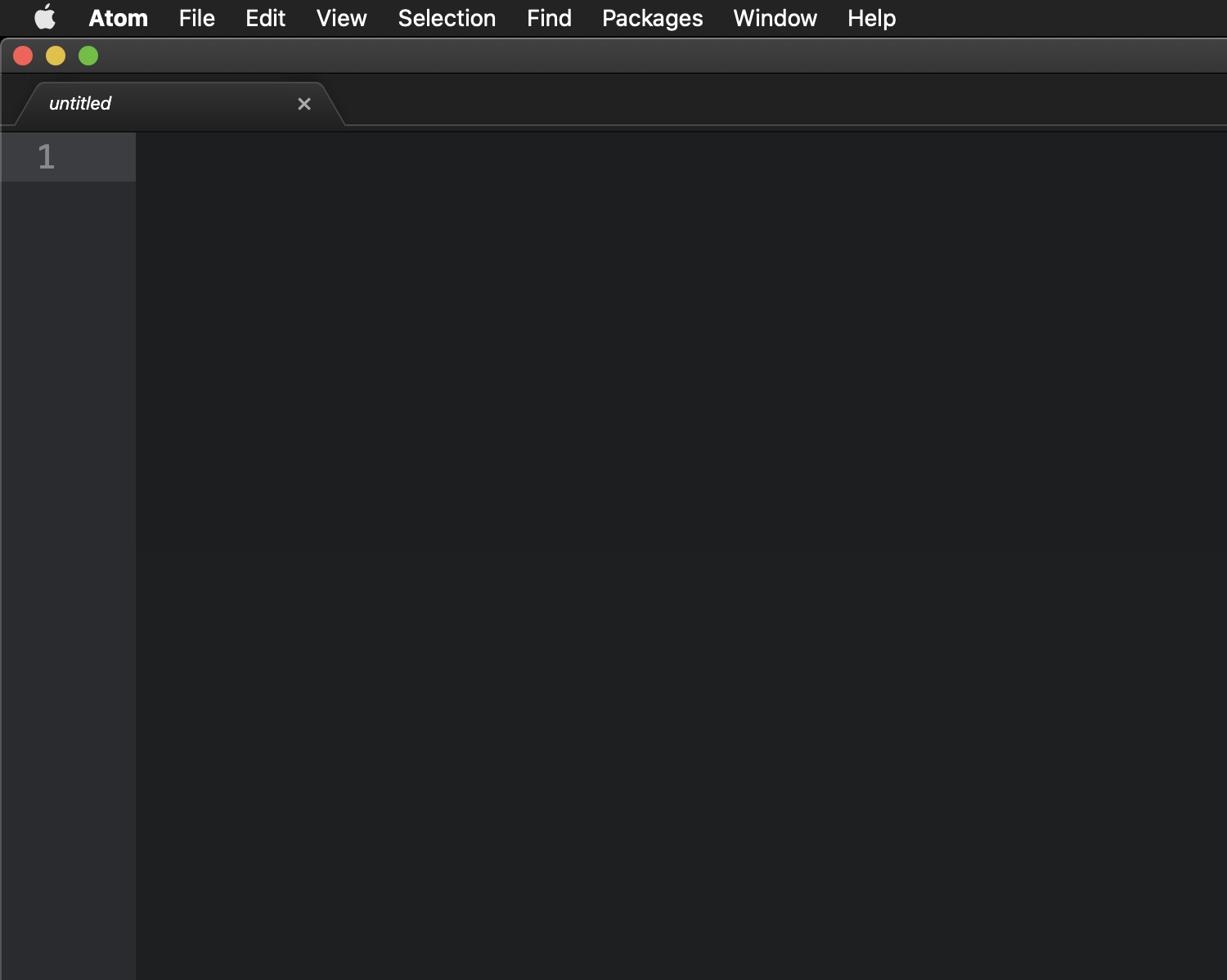This screenshot has width=1227, height=980.
Task: Open the Atom application menu
Action: pyautogui.click(x=118, y=18)
